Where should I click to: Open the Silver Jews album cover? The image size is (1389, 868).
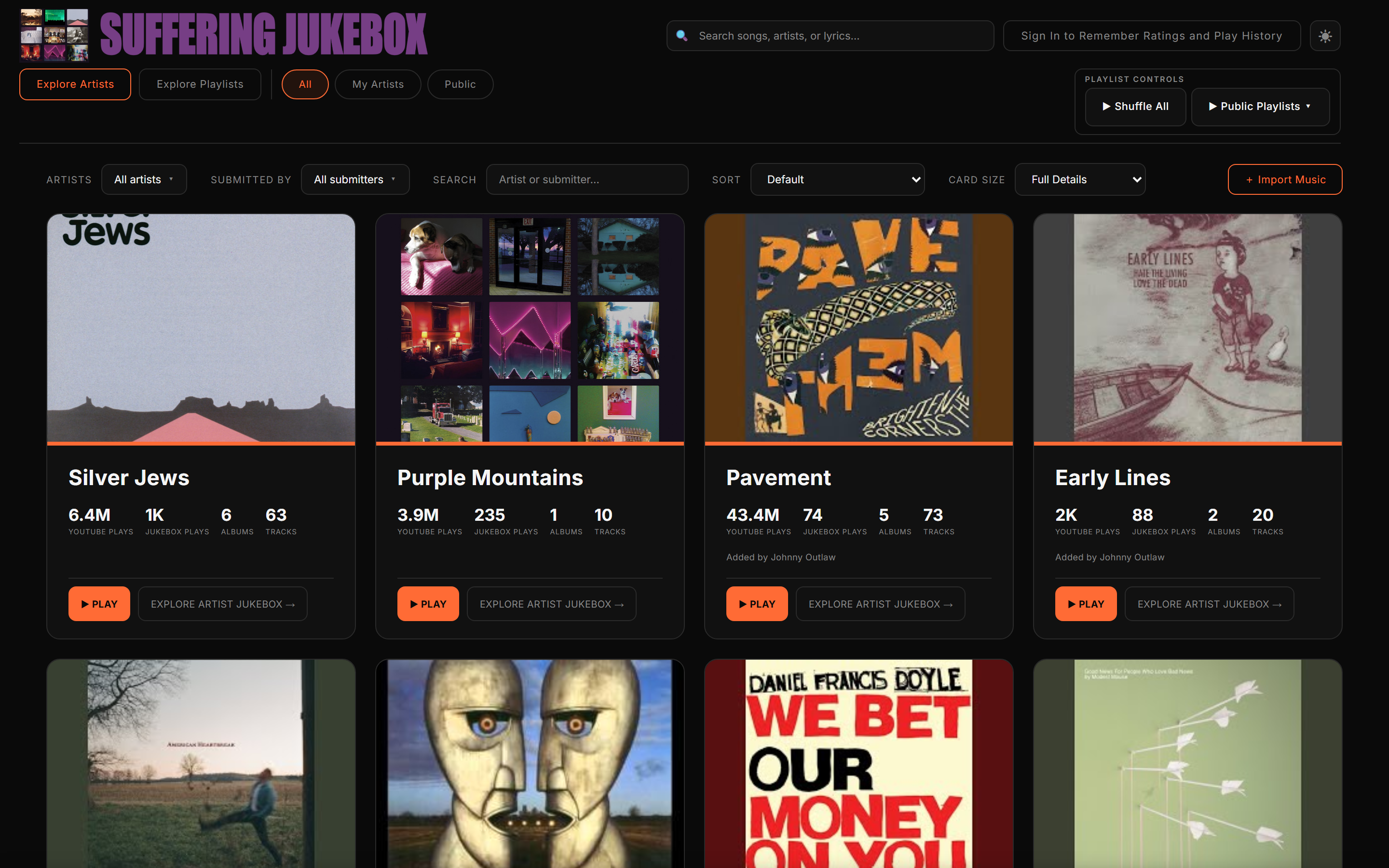[201, 328]
